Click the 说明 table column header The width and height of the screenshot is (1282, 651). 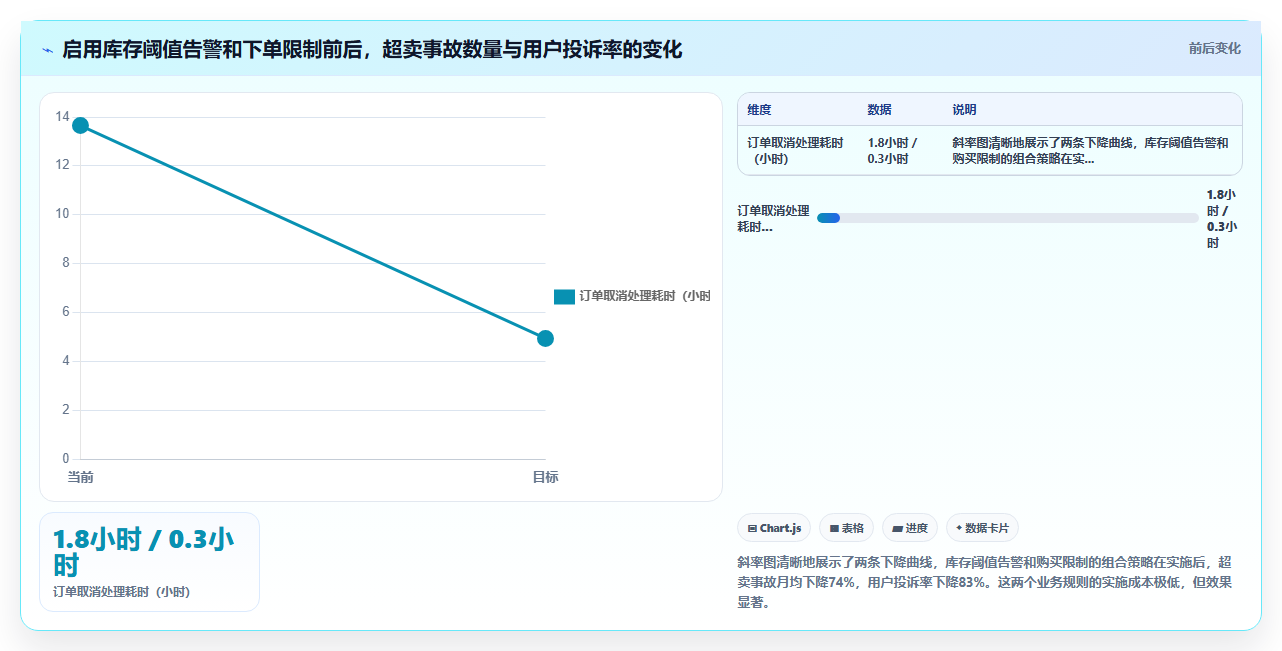[964, 110]
